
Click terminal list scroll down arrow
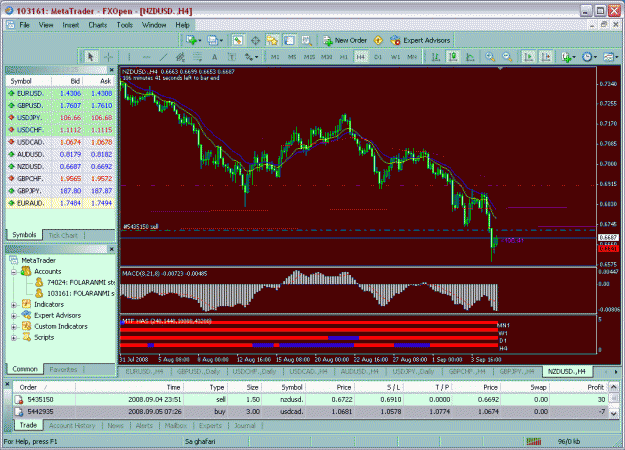(x=614, y=413)
